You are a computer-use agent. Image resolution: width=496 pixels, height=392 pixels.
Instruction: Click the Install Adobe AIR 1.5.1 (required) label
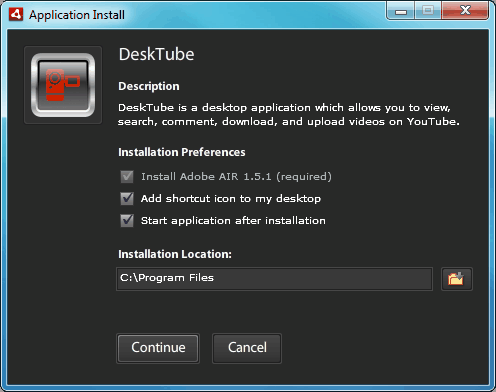(236, 177)
